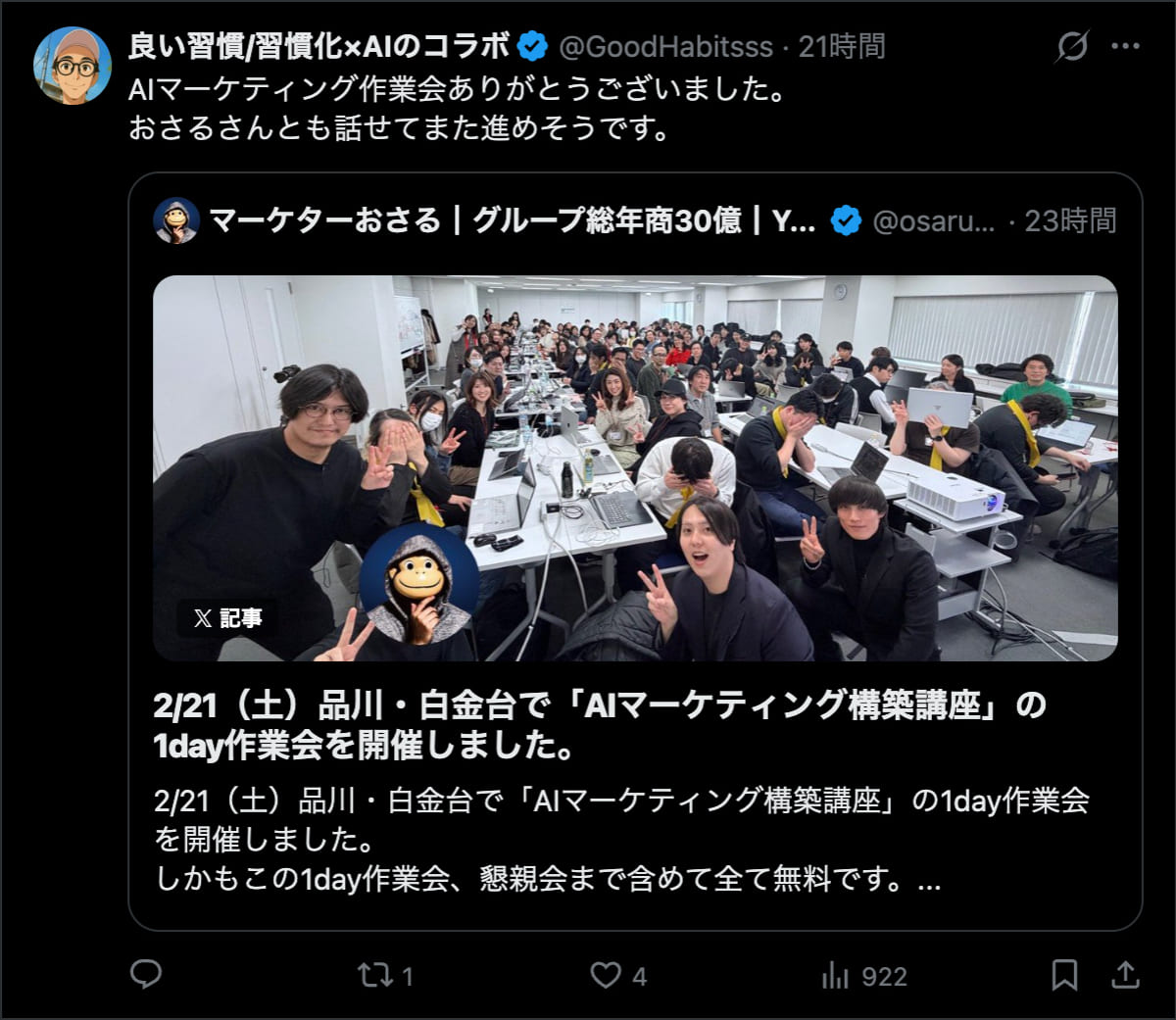The image size is (1176, 1020).
Task: Open the マーケターおさる quoted avatar
Action: pyautogui.click(x=176, y=220)
